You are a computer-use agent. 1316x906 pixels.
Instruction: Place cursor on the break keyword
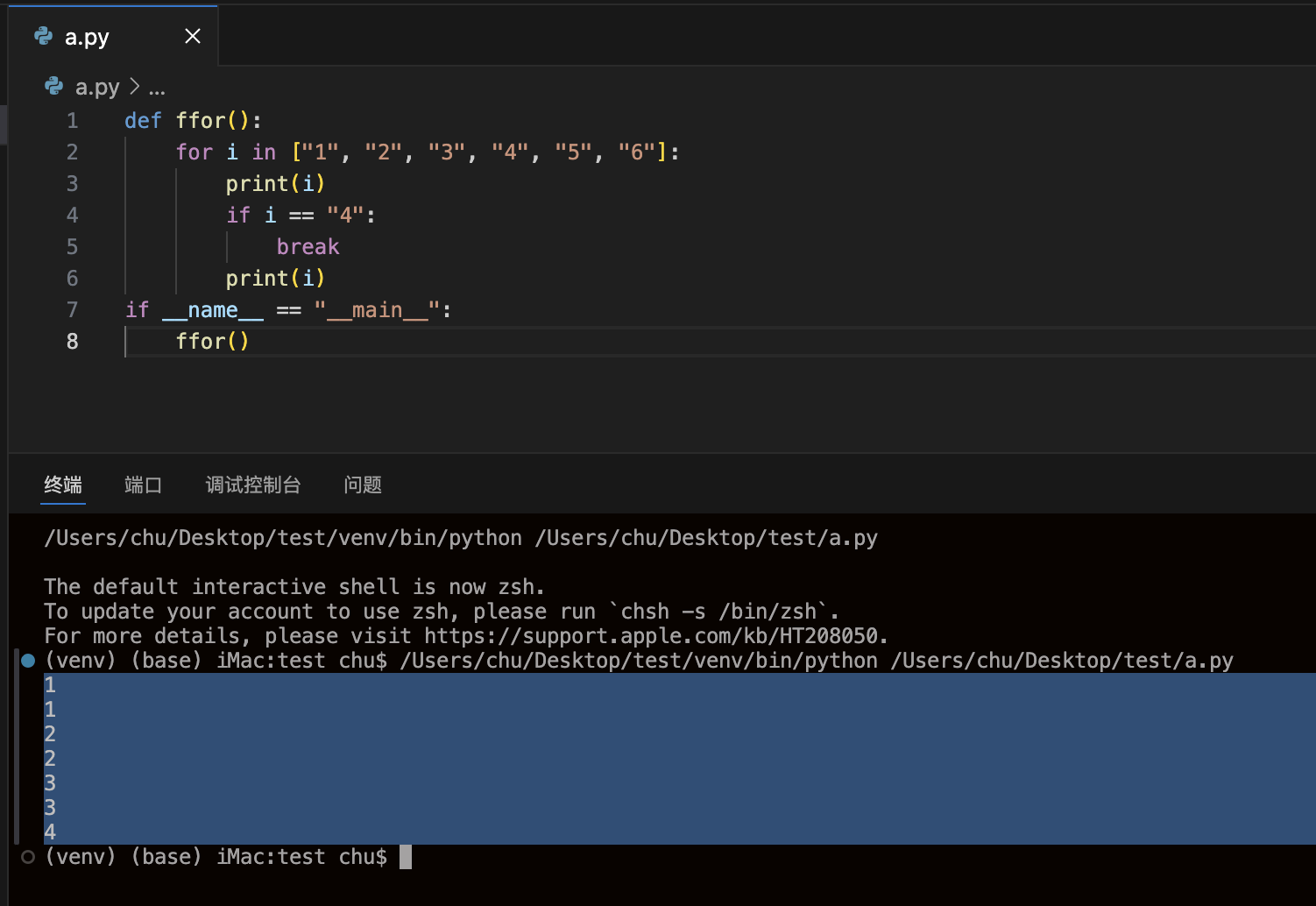(308, 247)
